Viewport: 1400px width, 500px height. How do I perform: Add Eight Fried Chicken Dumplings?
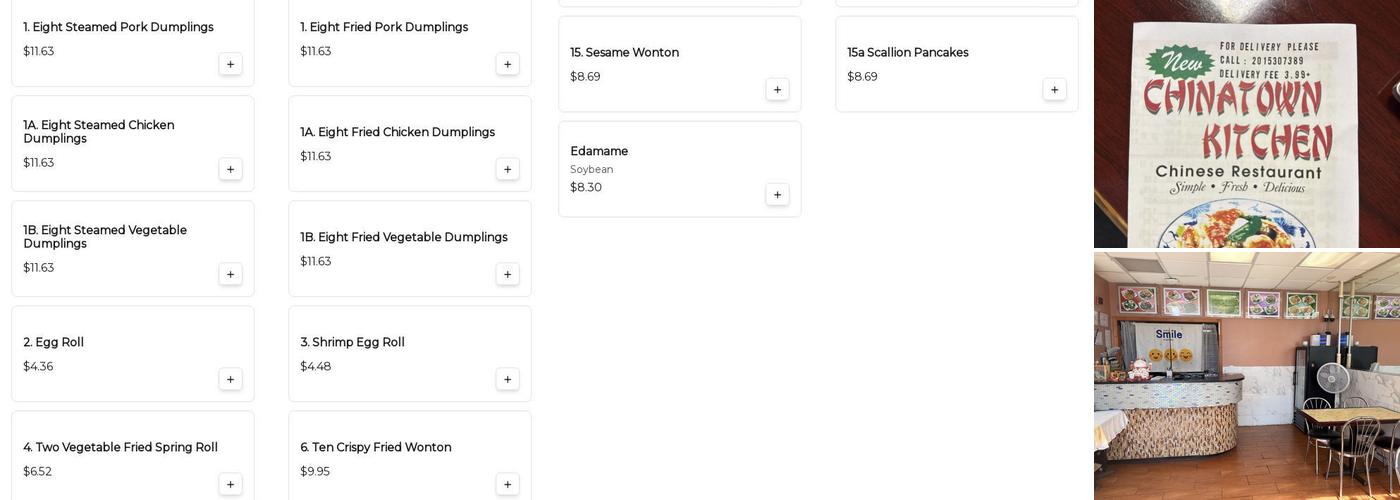click(x=507, y=170)
